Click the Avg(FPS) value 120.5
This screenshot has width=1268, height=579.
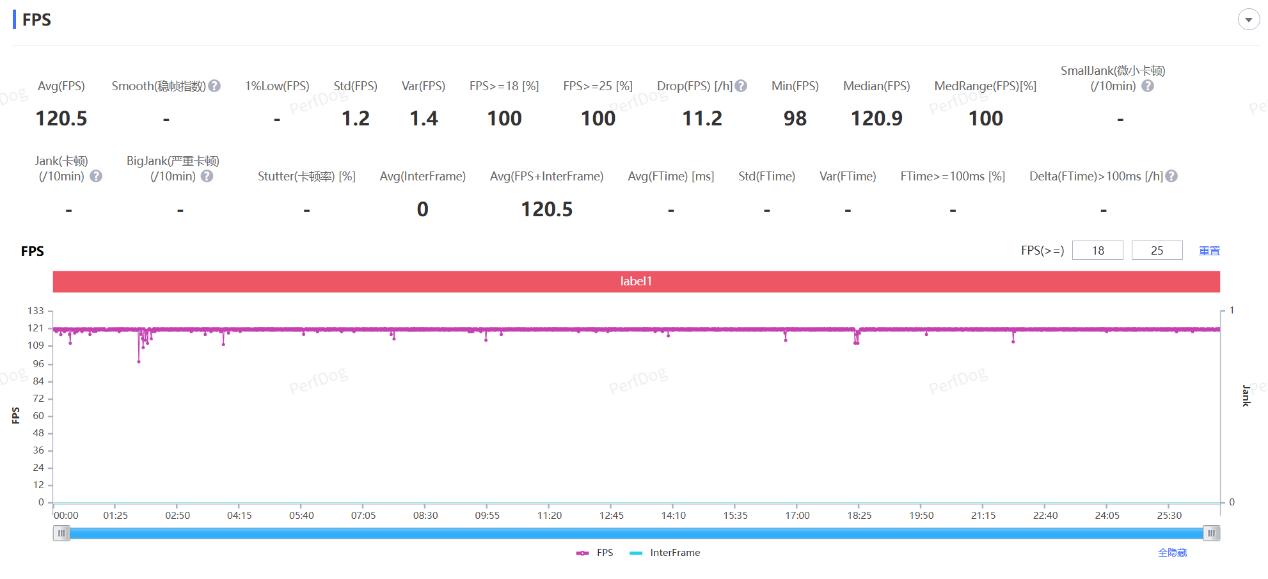point(61,118)
